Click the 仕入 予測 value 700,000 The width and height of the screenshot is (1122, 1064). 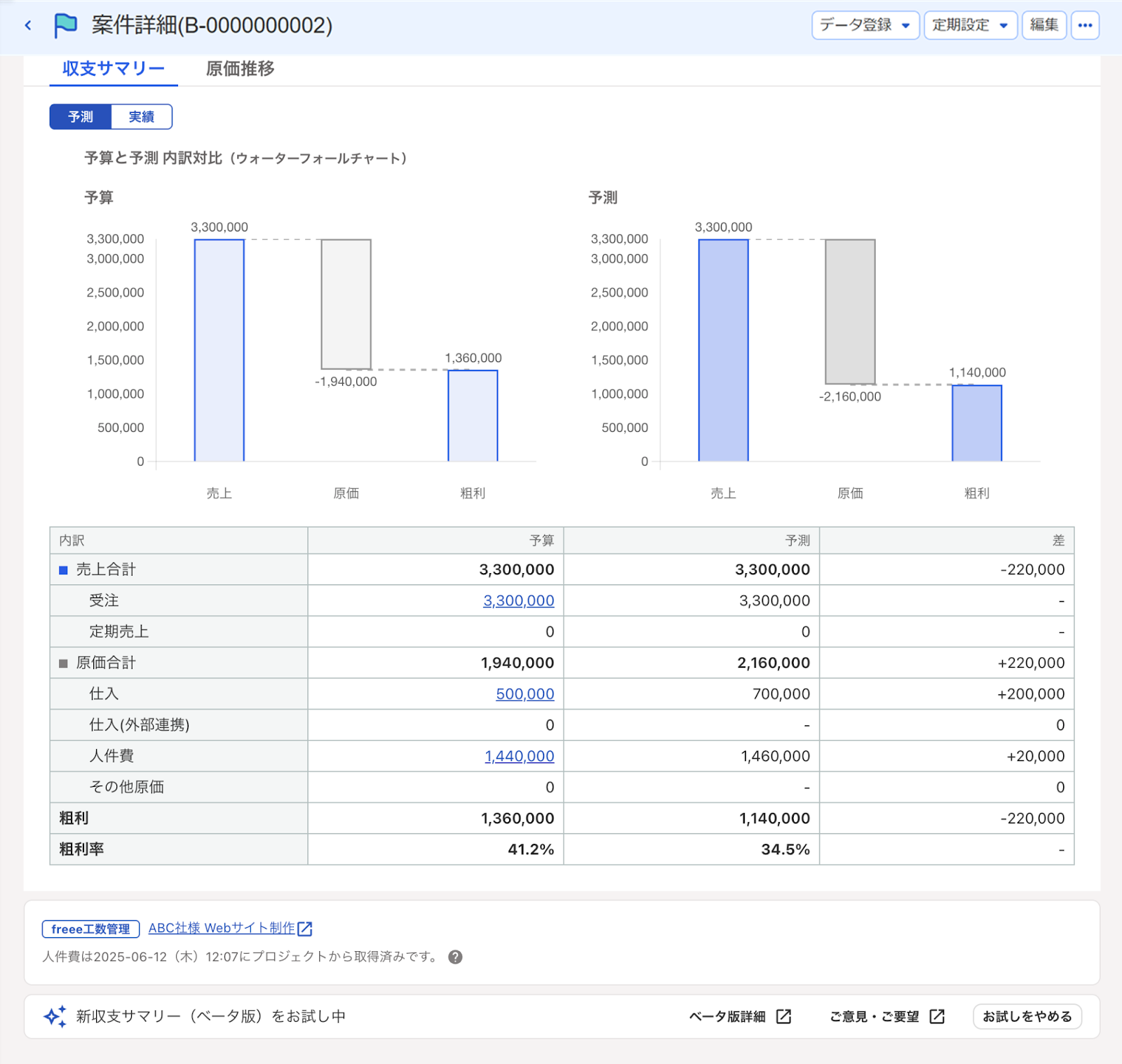click(781, 694)
